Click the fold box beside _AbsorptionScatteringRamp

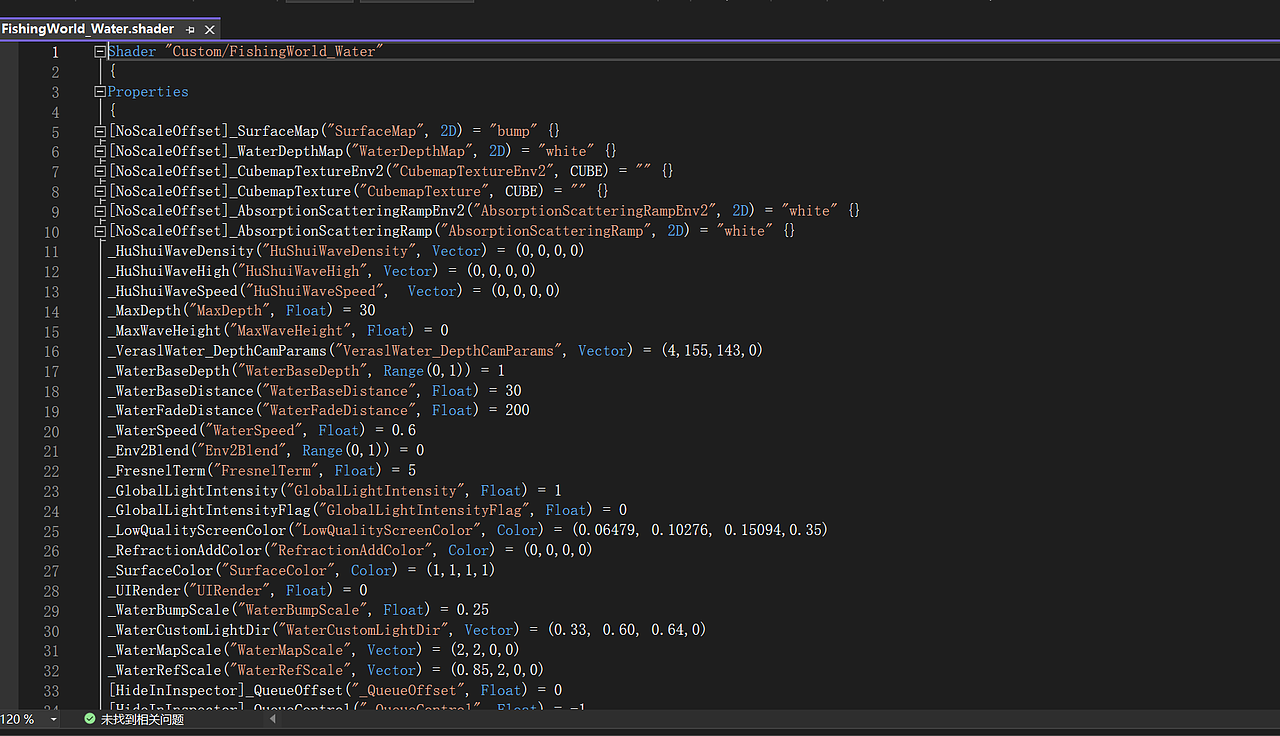click(x=99, y=230)
